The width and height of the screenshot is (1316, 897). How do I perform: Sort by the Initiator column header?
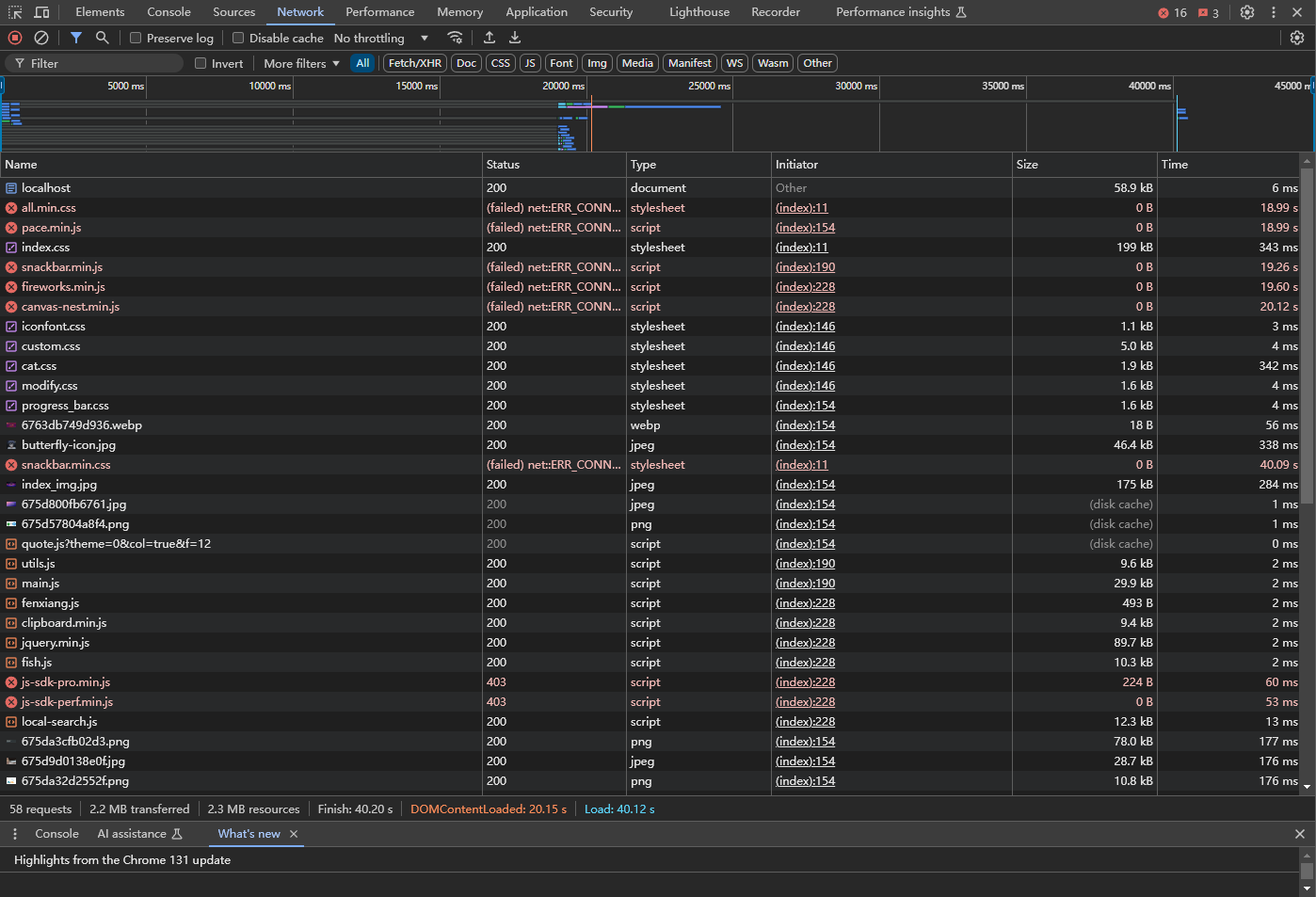[x=891, y=164]
